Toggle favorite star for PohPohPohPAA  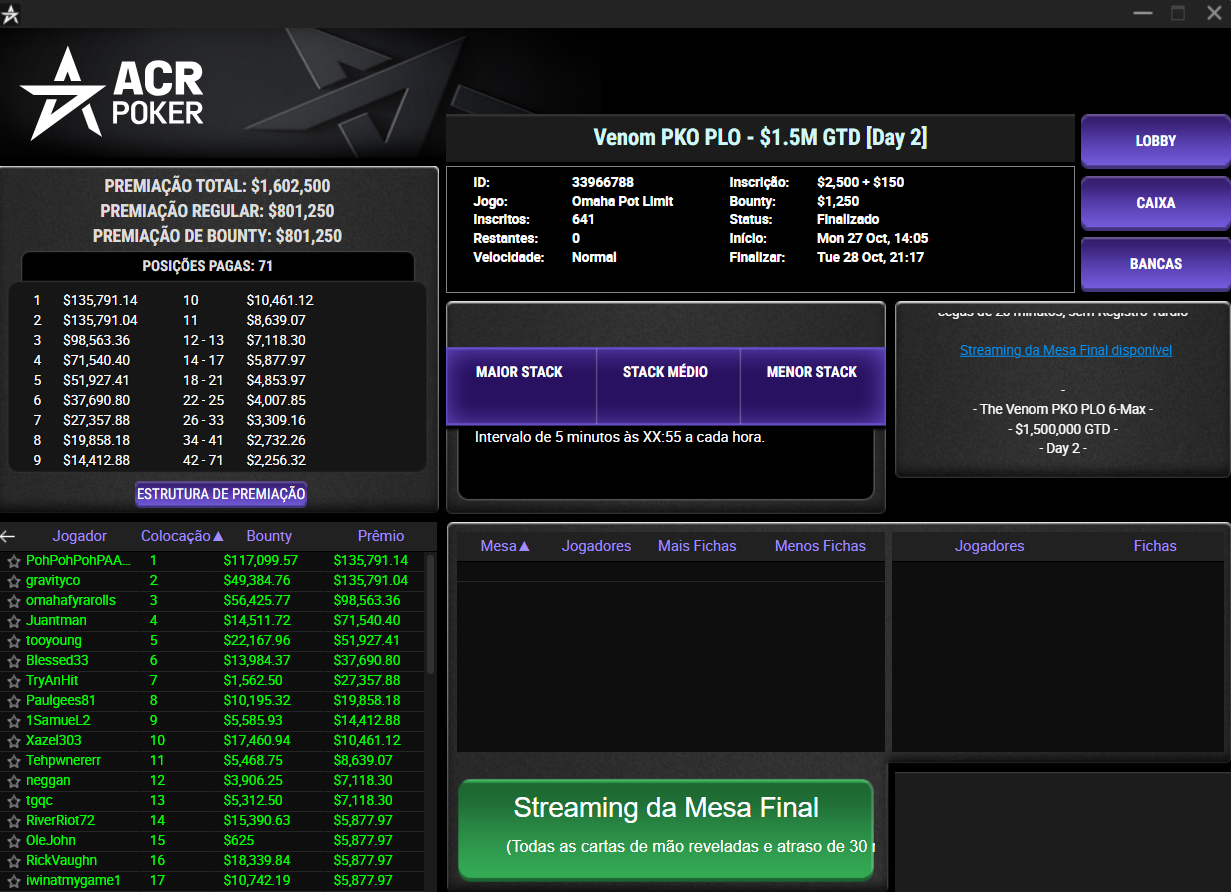pyautogui.click(x=13, y=560)
